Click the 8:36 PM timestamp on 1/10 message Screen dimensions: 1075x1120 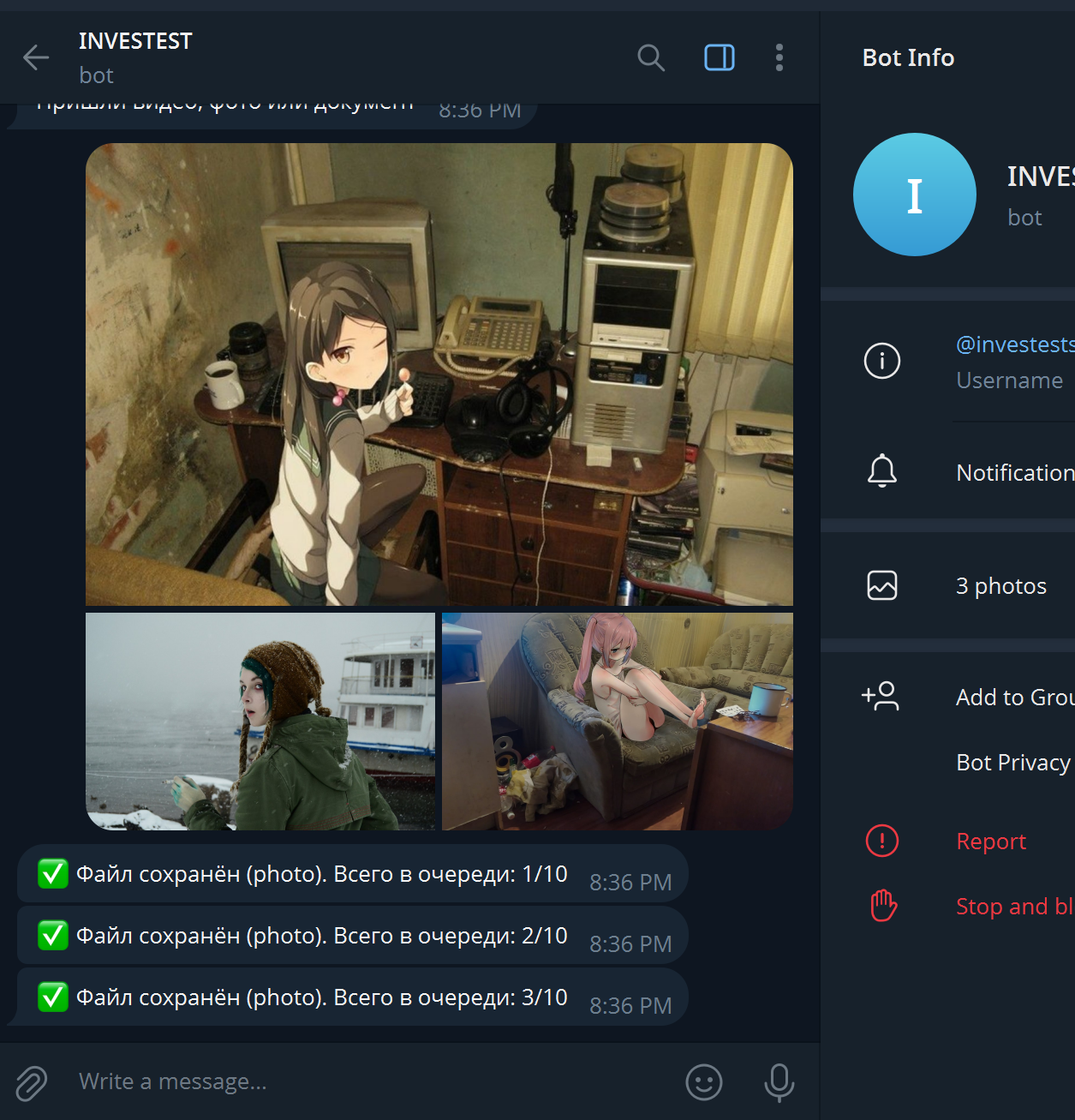point(630,883)
